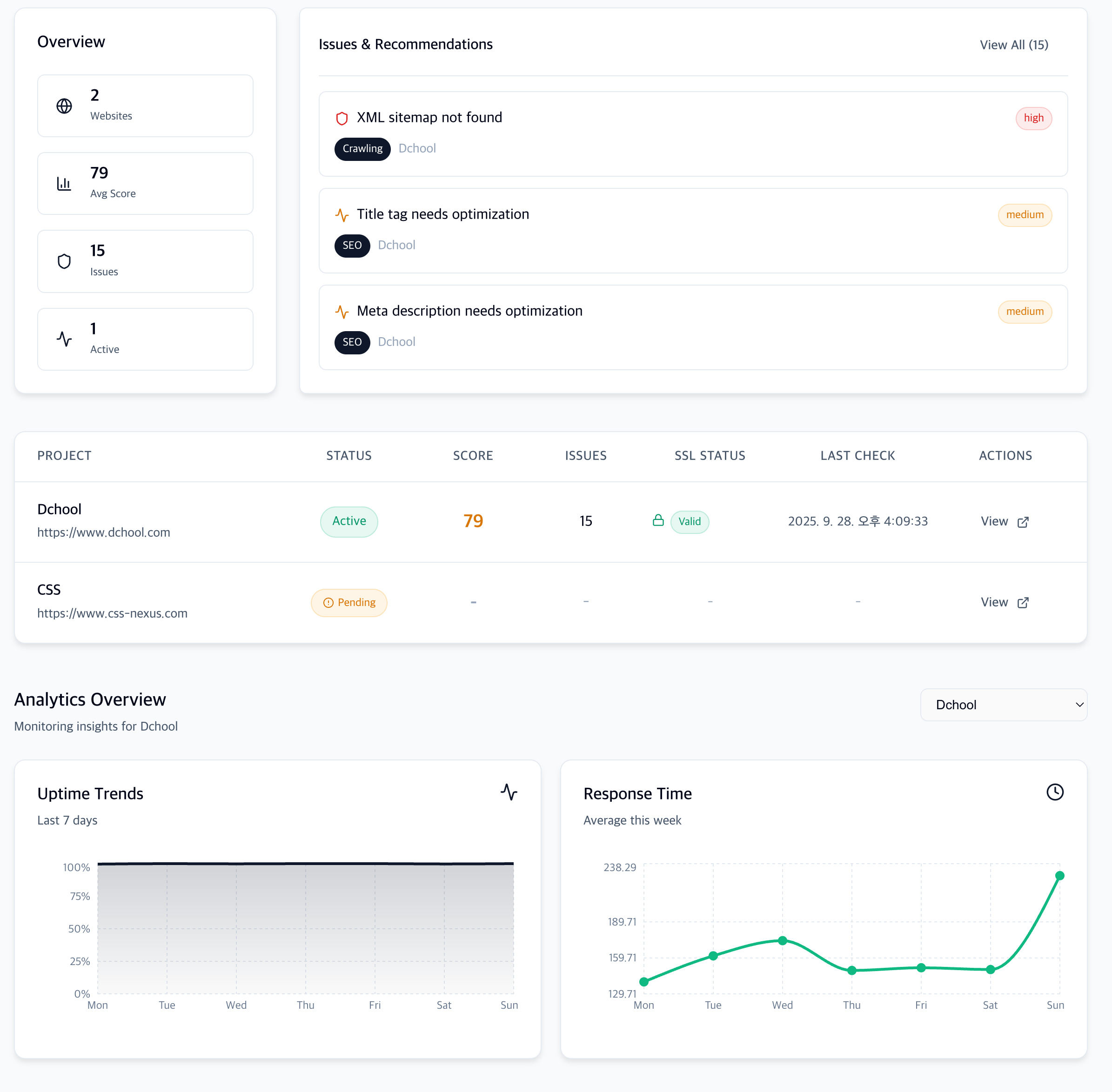Click the bar chart icon beside Avg Score

64,184
